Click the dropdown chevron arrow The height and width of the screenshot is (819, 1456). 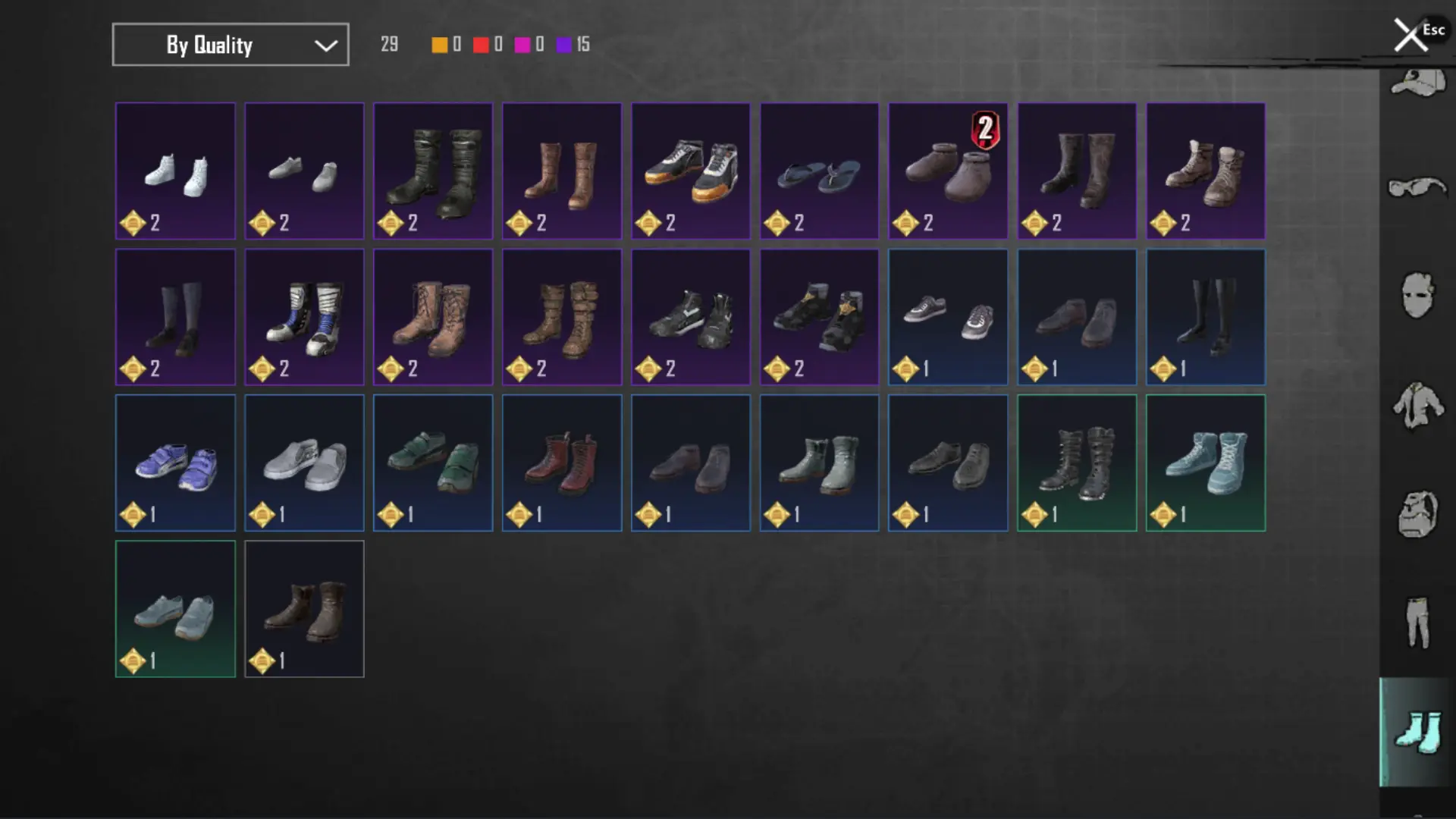326,45
